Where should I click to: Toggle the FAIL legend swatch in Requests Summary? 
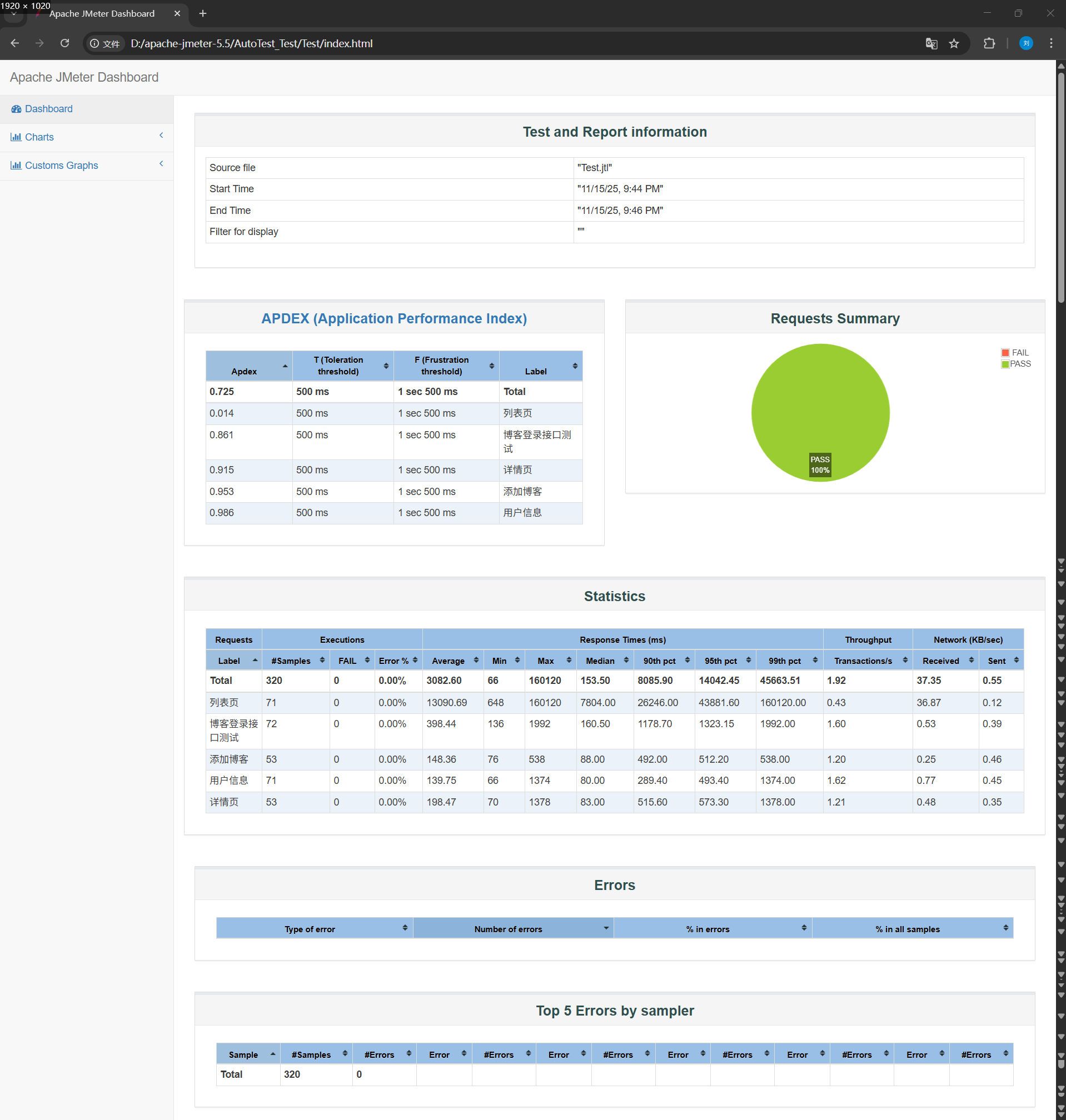coord(1005,353)
